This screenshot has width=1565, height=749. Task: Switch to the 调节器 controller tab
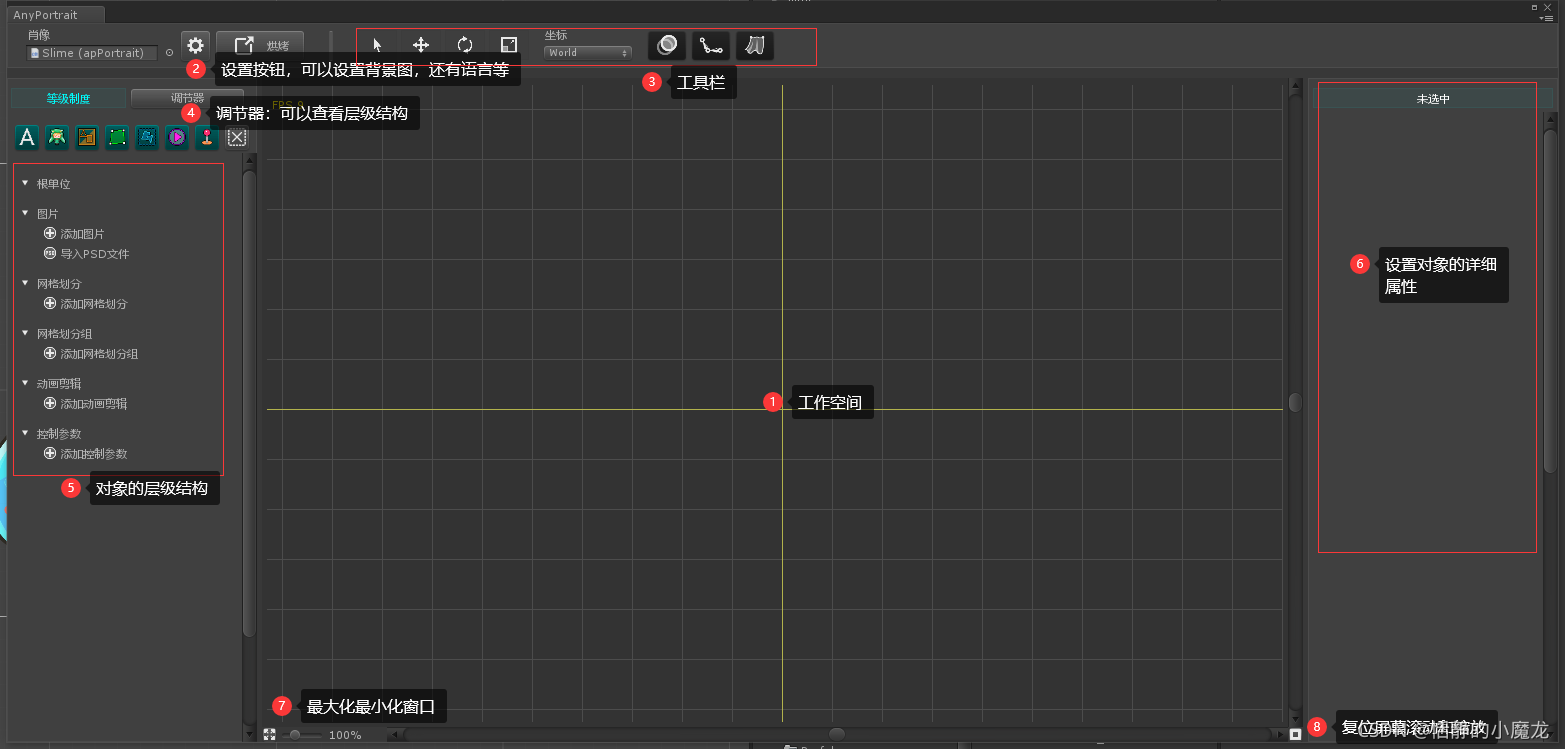point(187,98)
